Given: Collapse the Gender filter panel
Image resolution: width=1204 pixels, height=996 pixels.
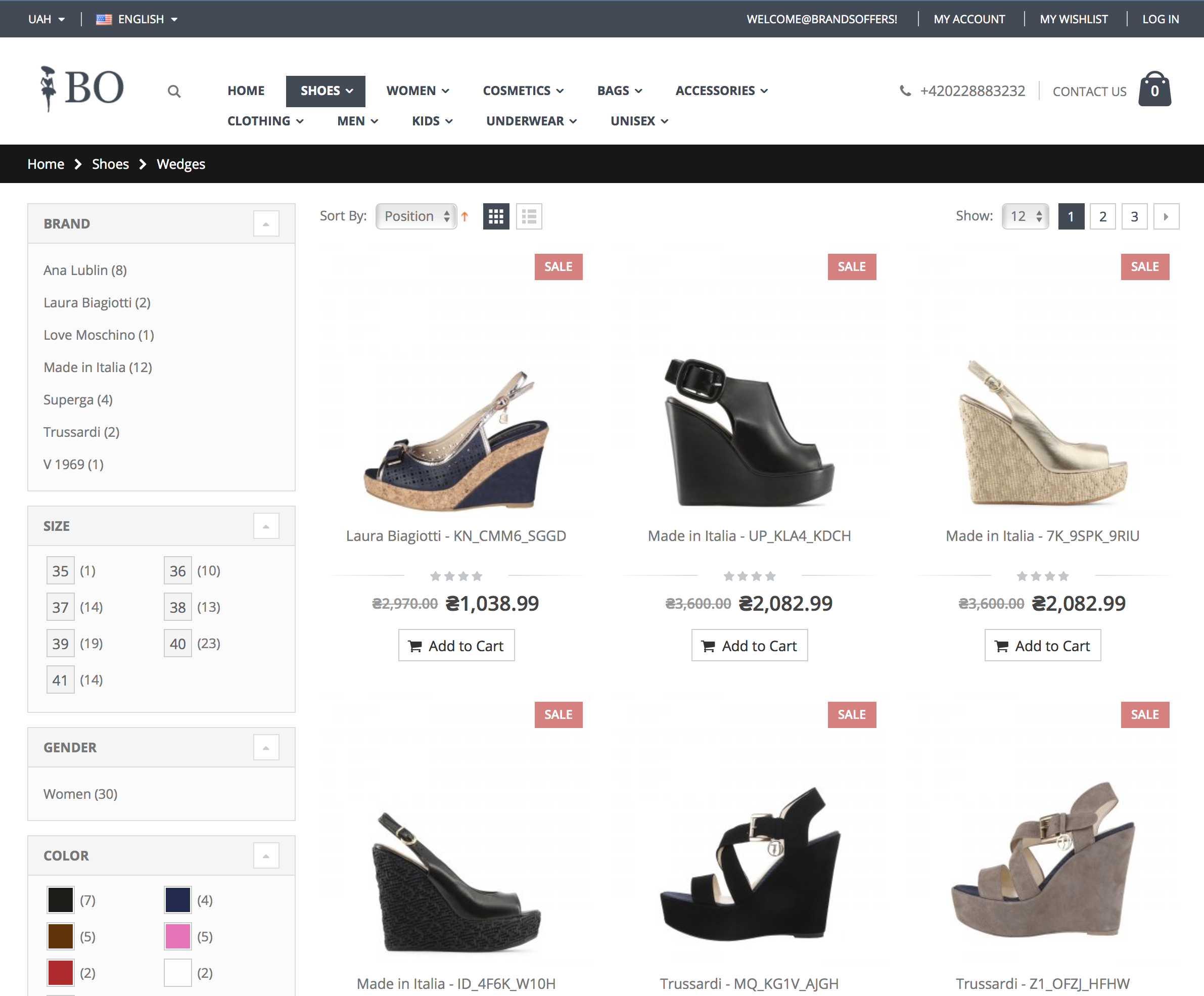Looking at the screenshot, I should pos(266,748).
